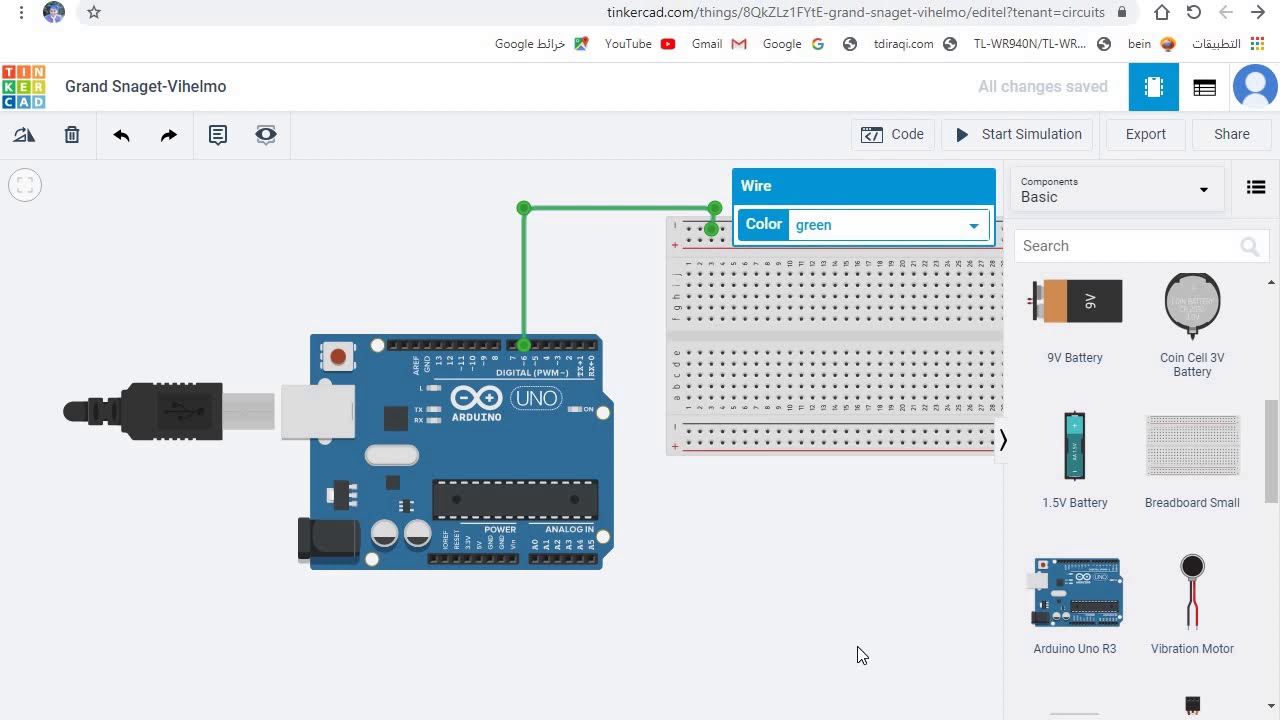Open the Notes tool

click(x=218, y=135)
